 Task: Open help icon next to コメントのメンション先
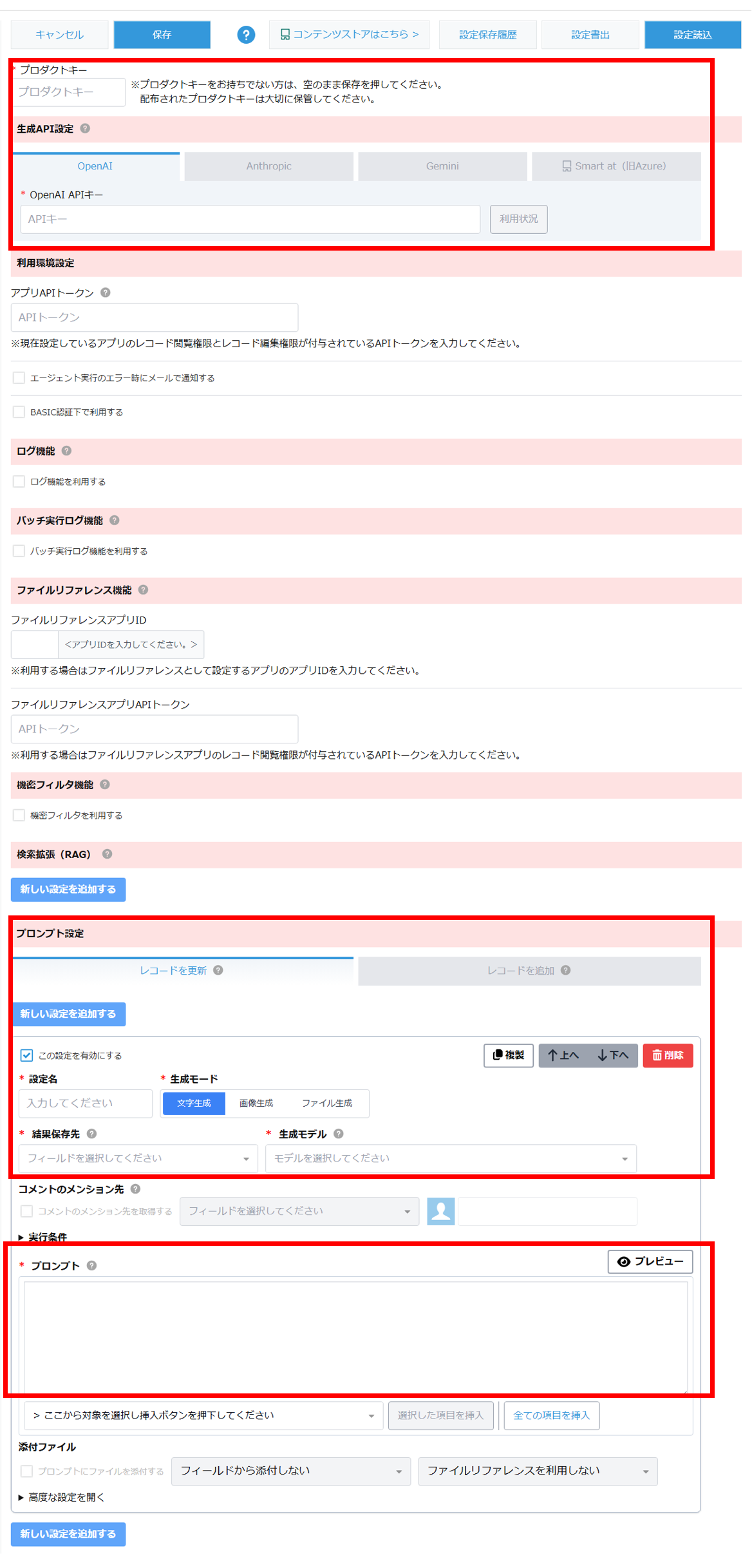click(x=135, y=1189)
